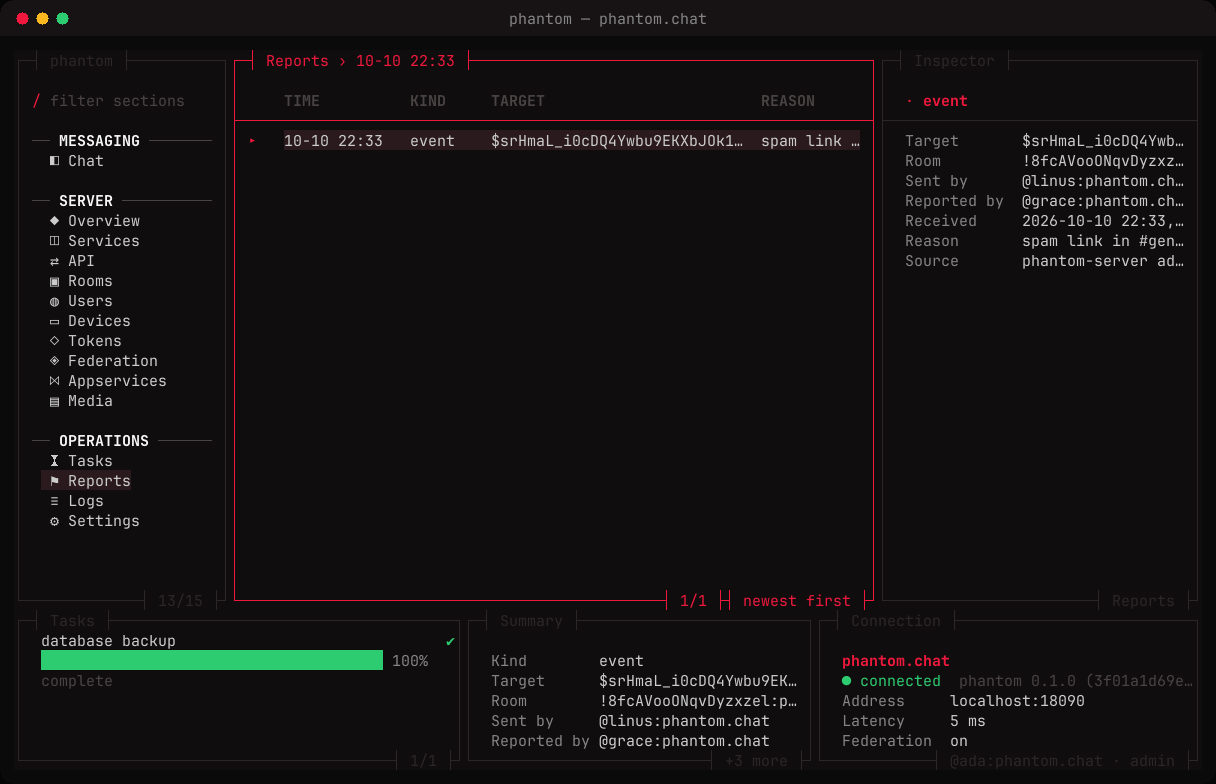Click the Reports breadcrumb in panel title
Image resolution: width=1216 pixels, height=784 pixels.
pyautogui.click(x=297, y=61)
